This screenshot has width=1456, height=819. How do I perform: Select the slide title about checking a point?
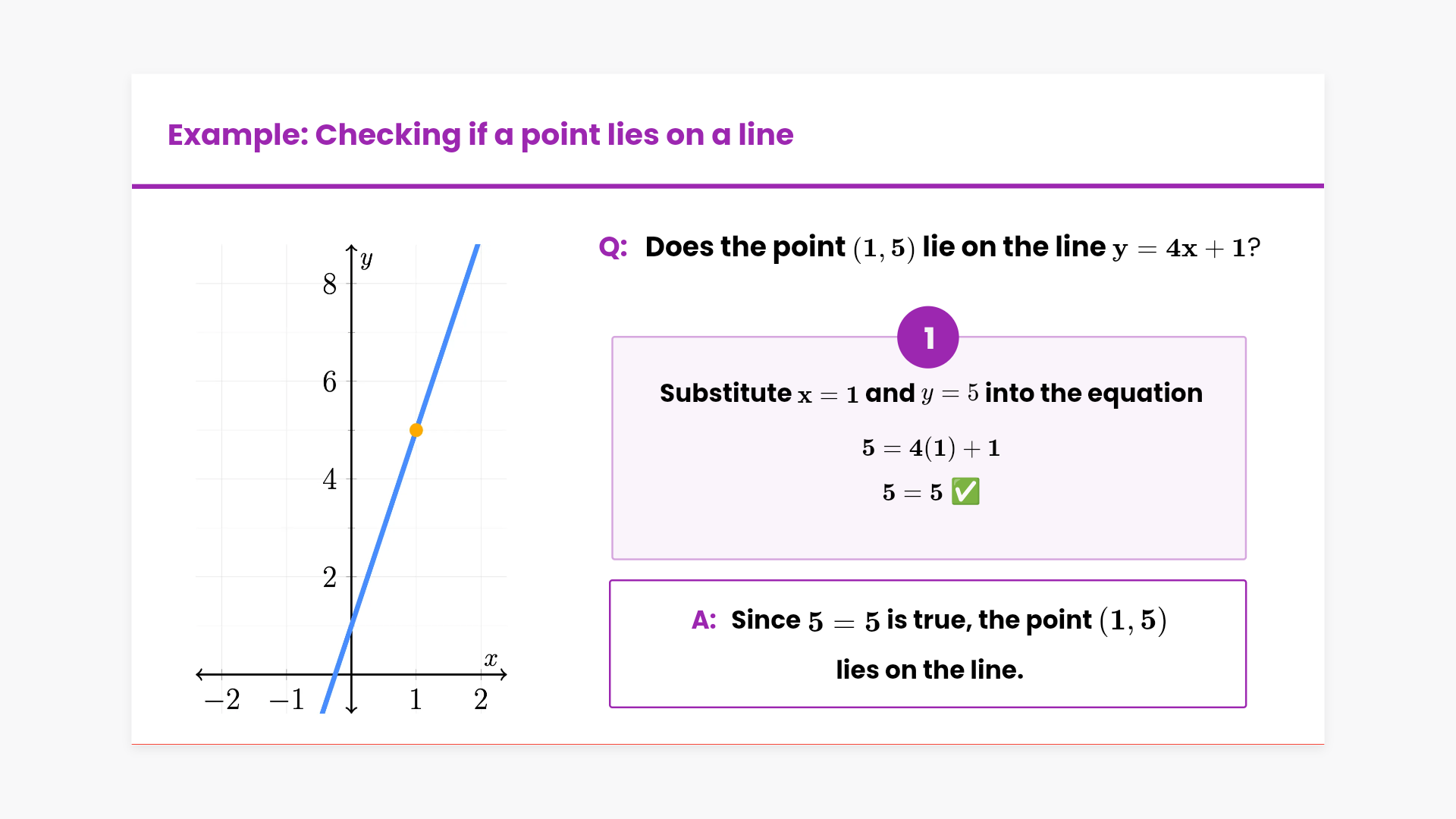click(480, 135)
